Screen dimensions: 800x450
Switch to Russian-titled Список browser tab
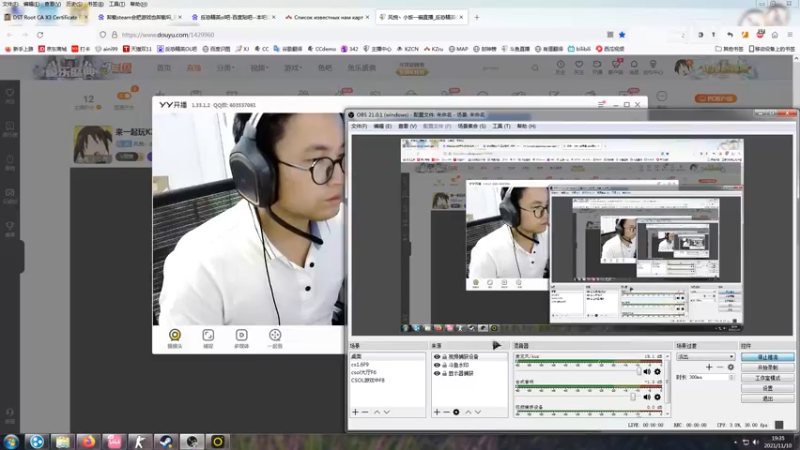[x=329, y=17]
